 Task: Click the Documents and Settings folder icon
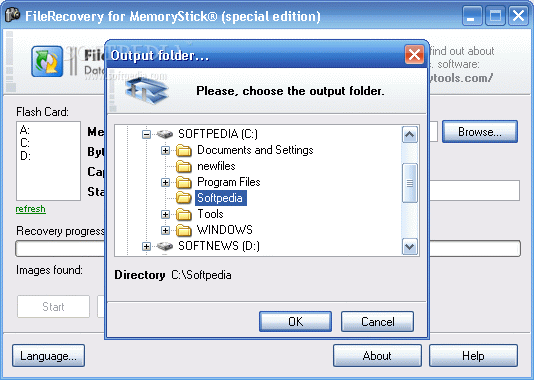click(x=184, y=150)
